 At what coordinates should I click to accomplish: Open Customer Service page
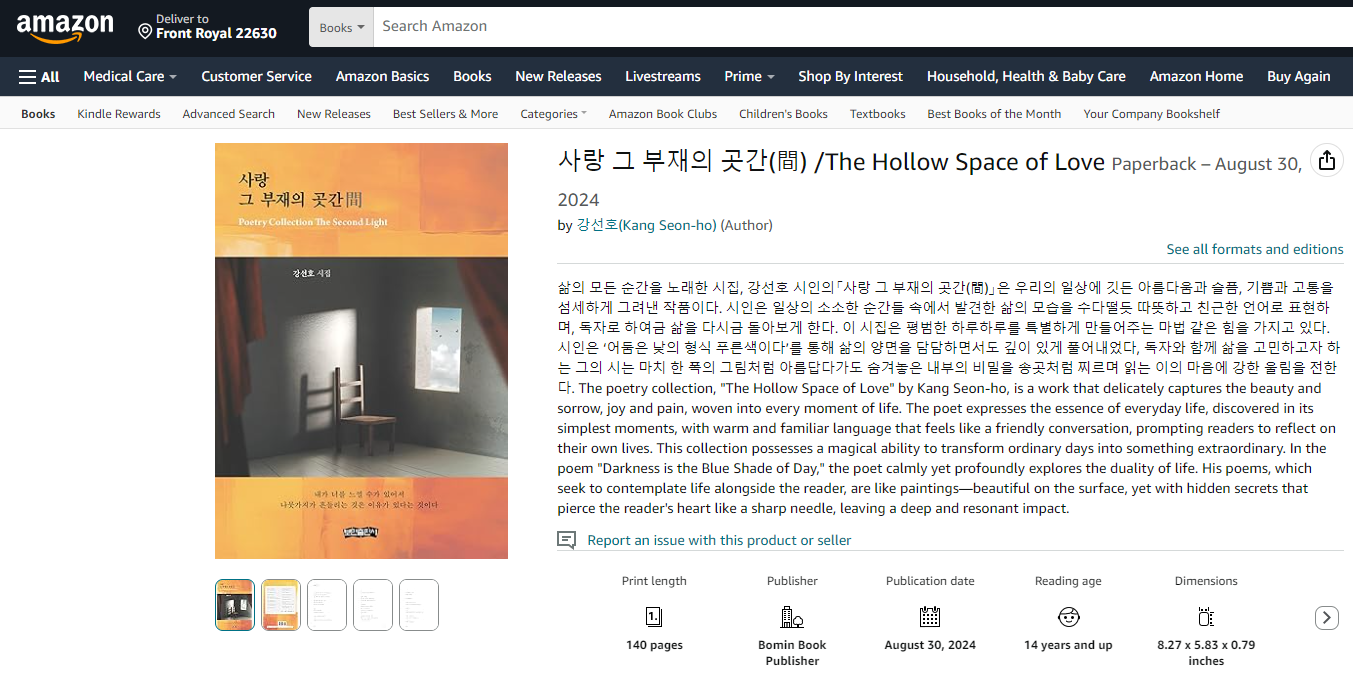pyautogui.click(x=256, y=76)
